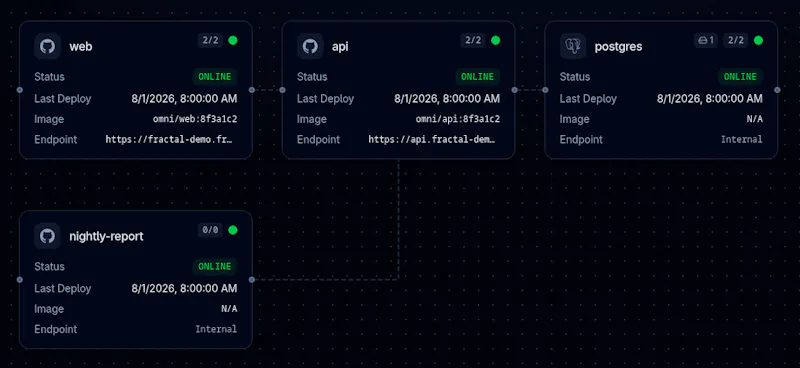
Task: Click left connector handle of nightly-report node
Action: point(19,280)
